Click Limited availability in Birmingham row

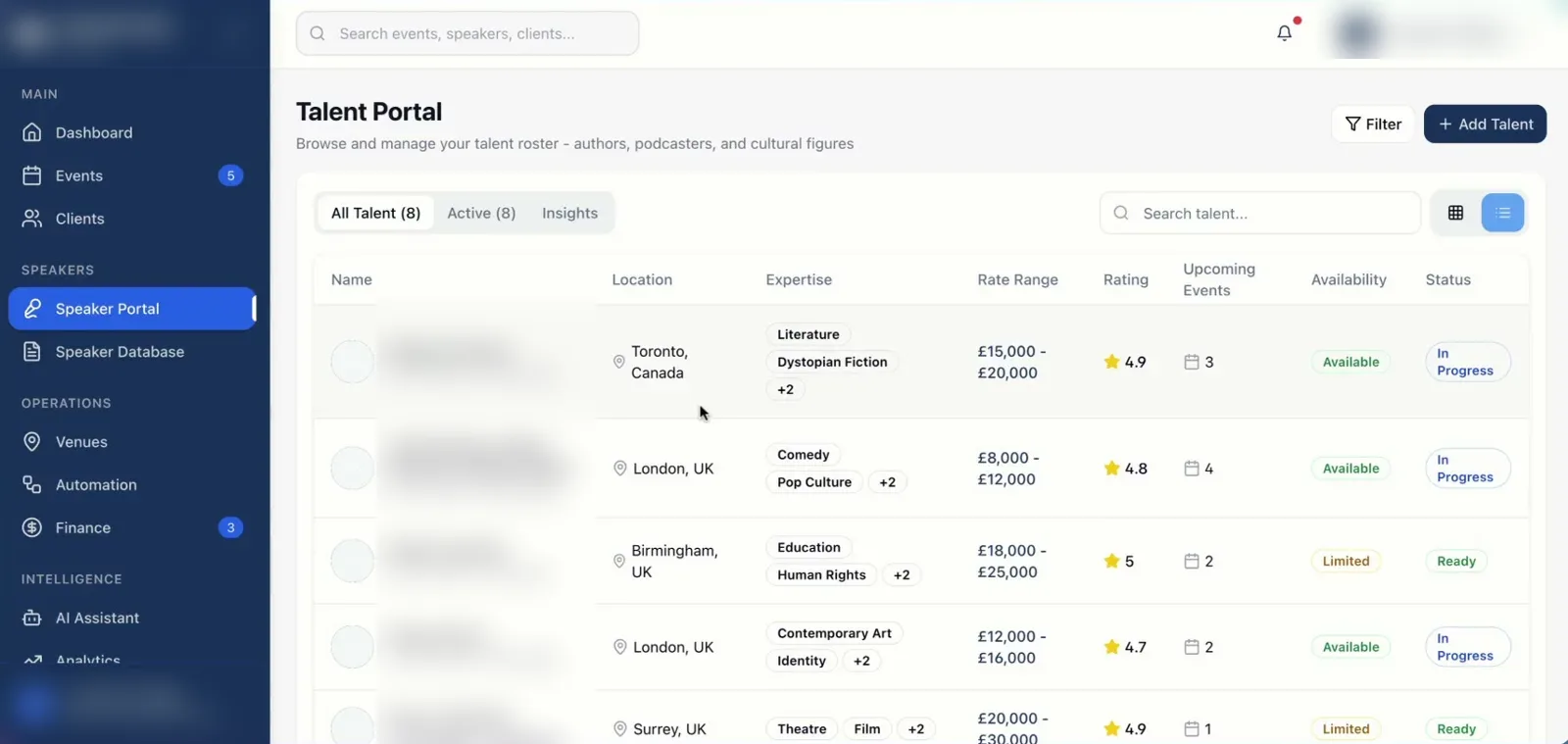pos(1346,562)
